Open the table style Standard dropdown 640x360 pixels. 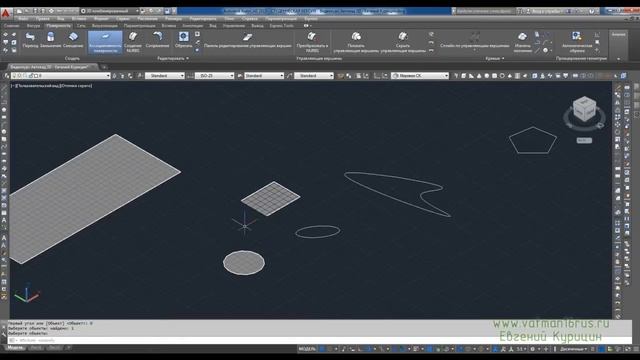click(264, 76)
